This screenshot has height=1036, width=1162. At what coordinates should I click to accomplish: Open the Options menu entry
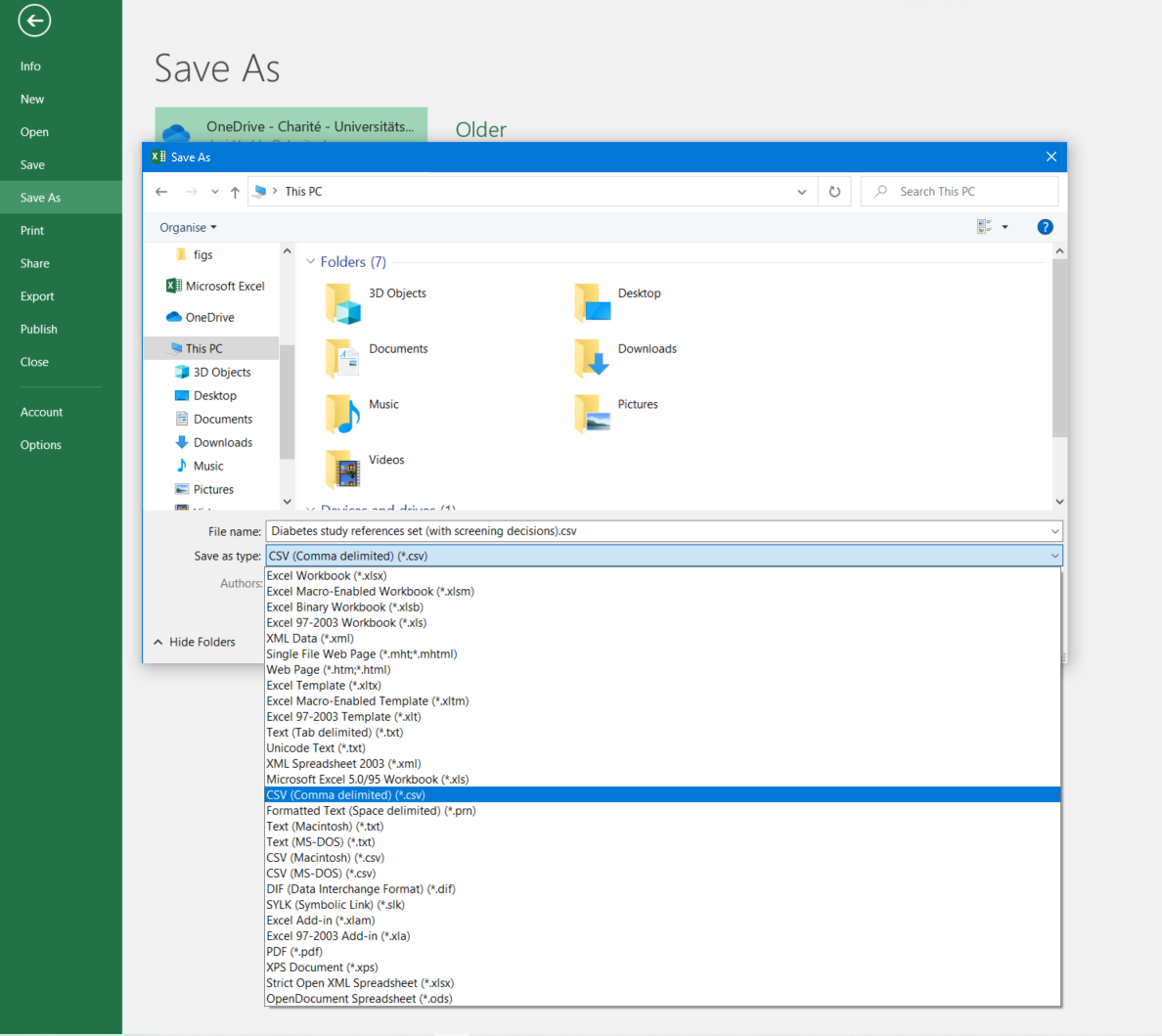point(40,444)
